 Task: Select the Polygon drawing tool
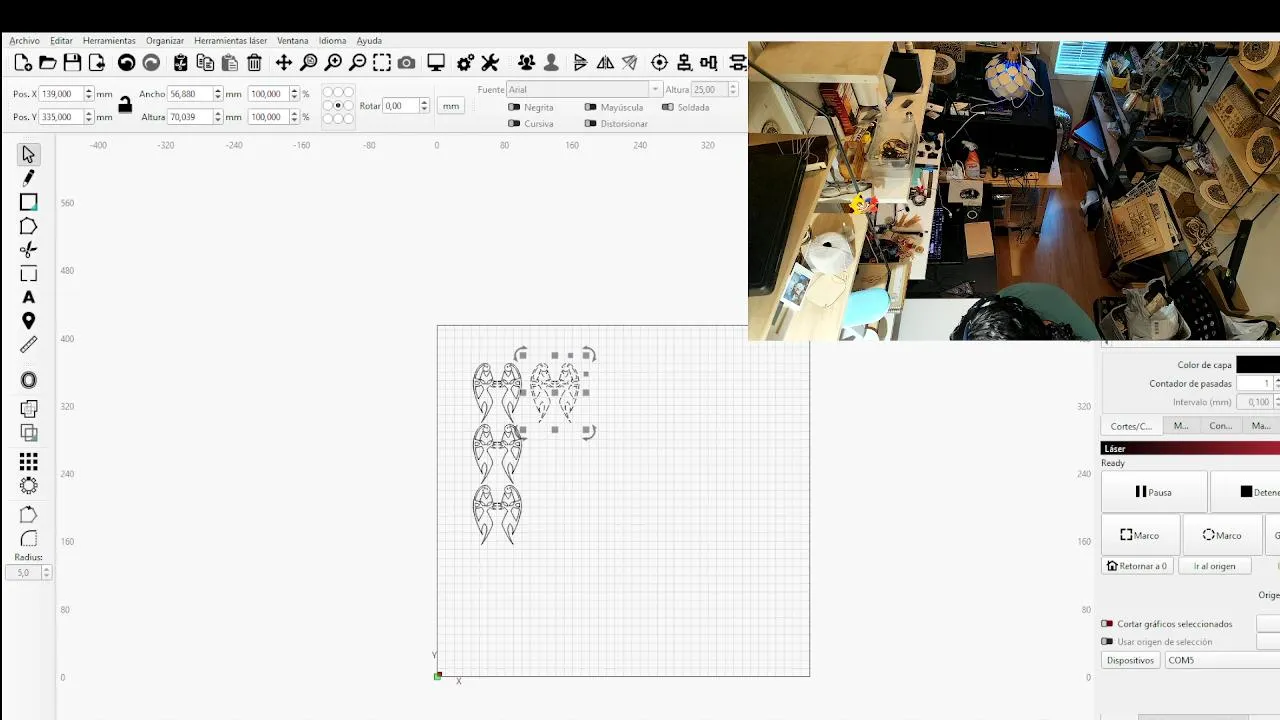[28, 226]
